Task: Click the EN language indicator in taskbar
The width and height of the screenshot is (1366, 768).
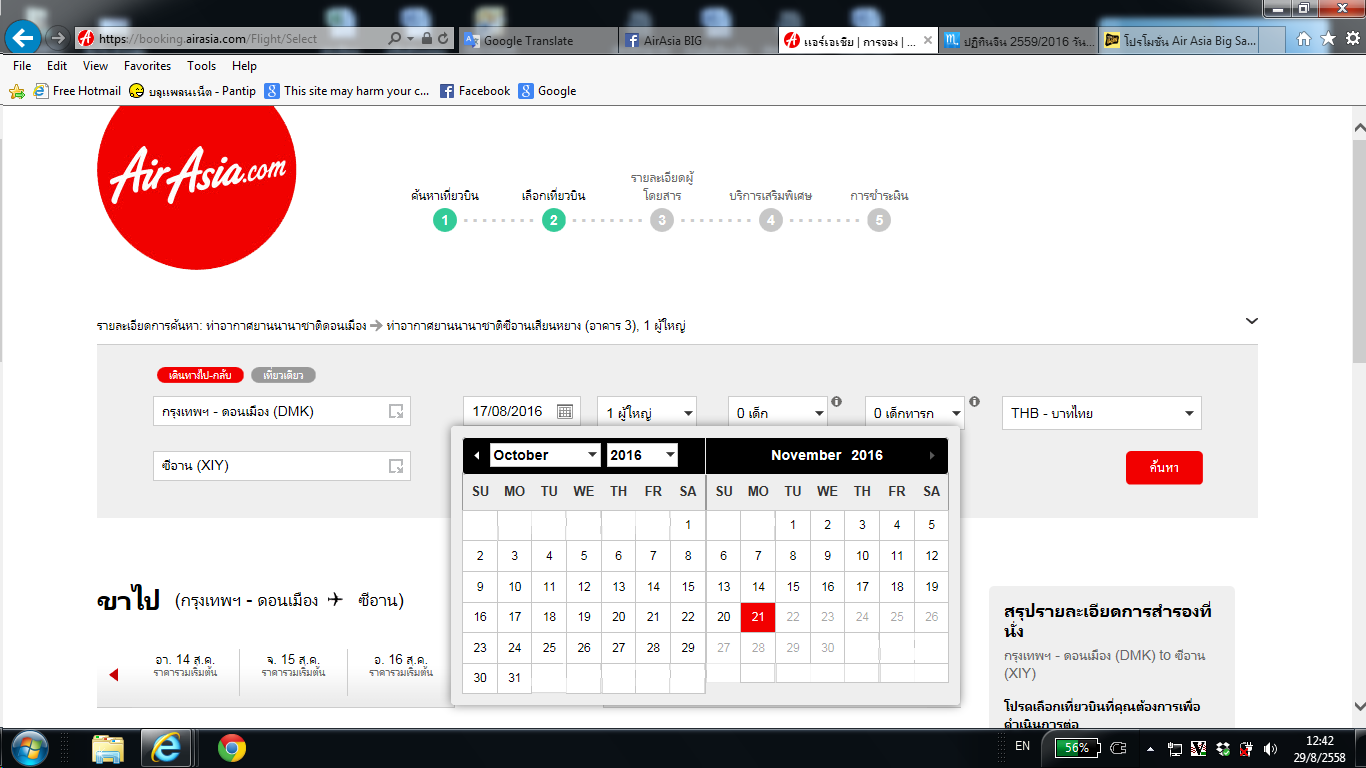Action: [x=1022, y=746]
